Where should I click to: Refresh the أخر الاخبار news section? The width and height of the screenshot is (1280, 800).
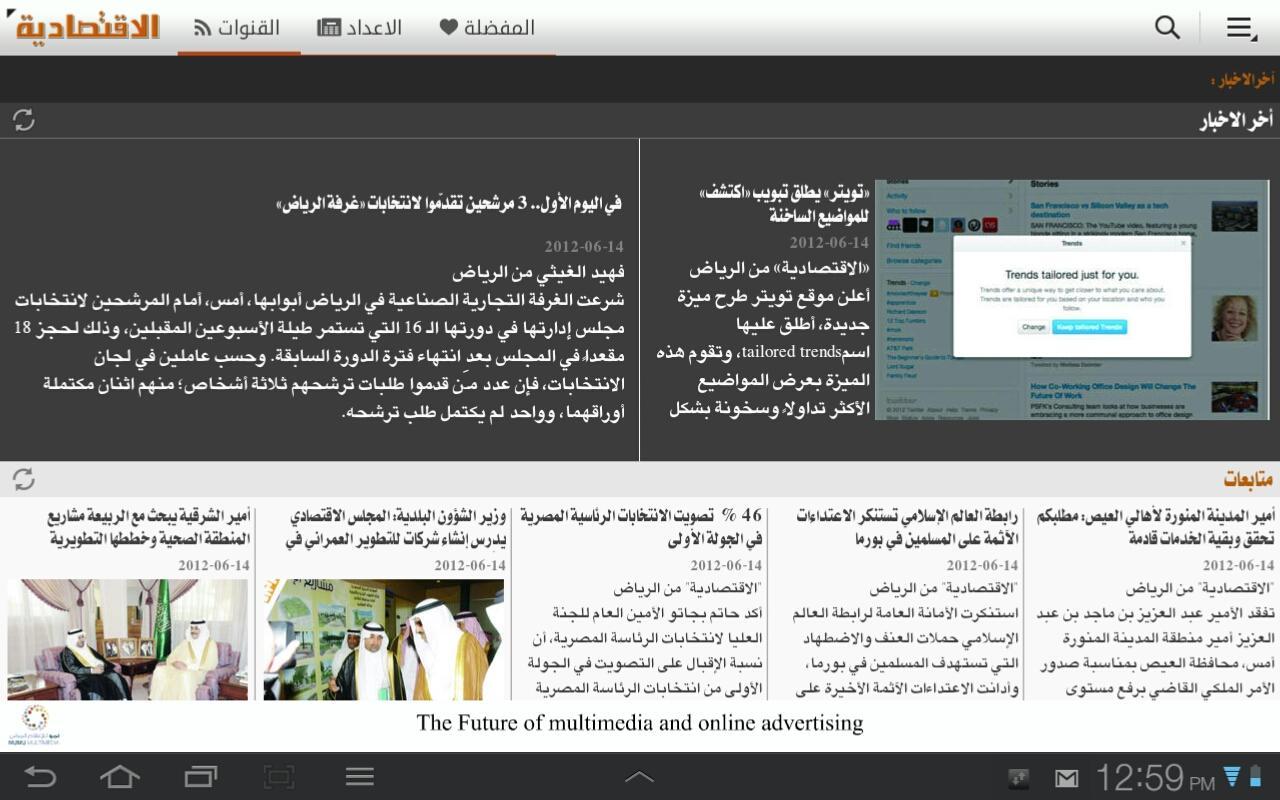tap(22, 121)
